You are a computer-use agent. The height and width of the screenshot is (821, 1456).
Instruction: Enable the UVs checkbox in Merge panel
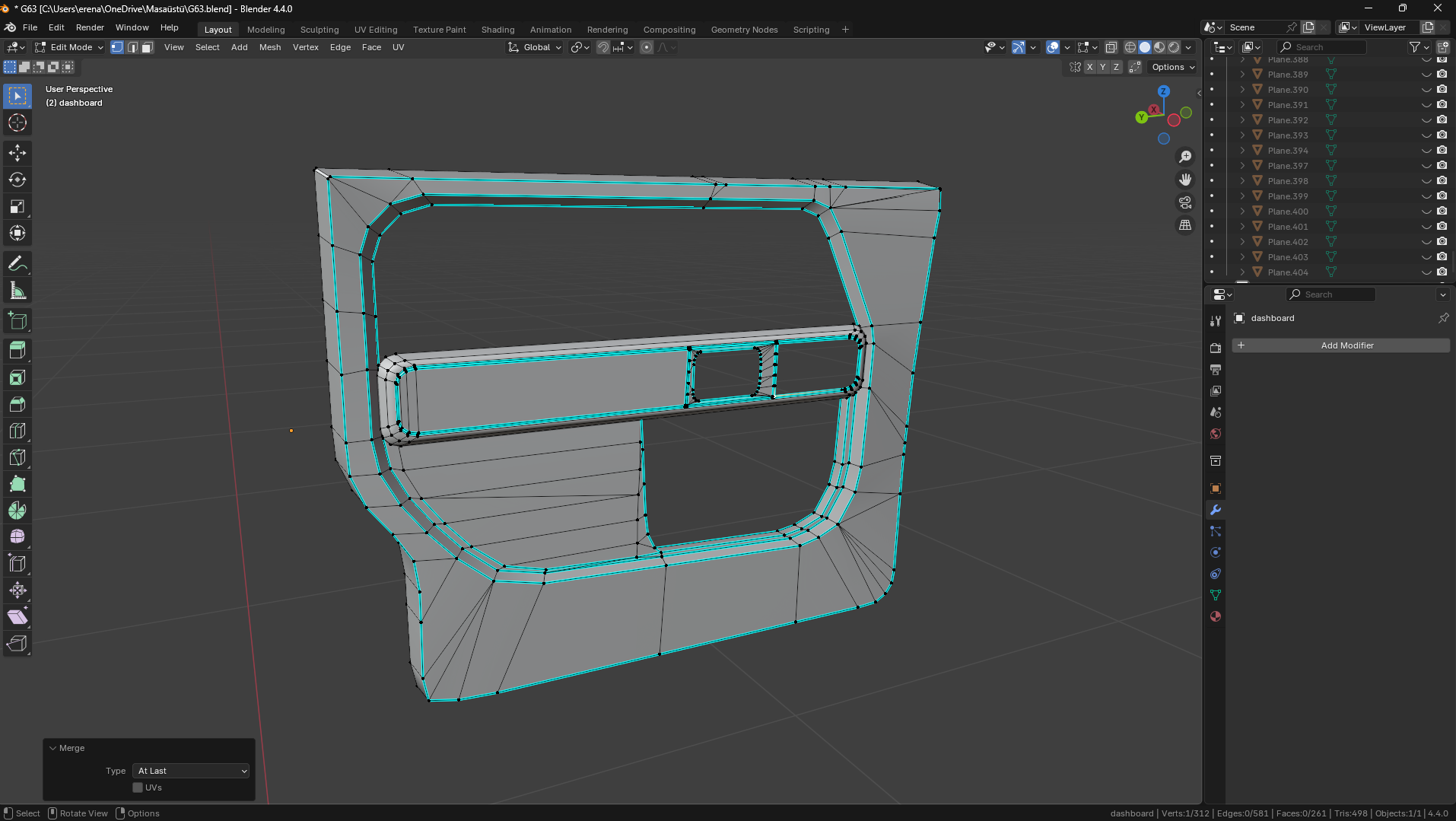pyautogui.click(x=138, y=788)
